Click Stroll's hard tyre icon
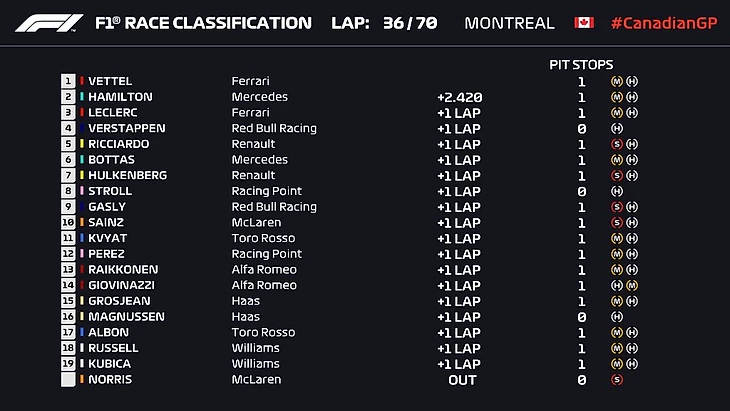The image size is (730, 411). click(617, 191)
